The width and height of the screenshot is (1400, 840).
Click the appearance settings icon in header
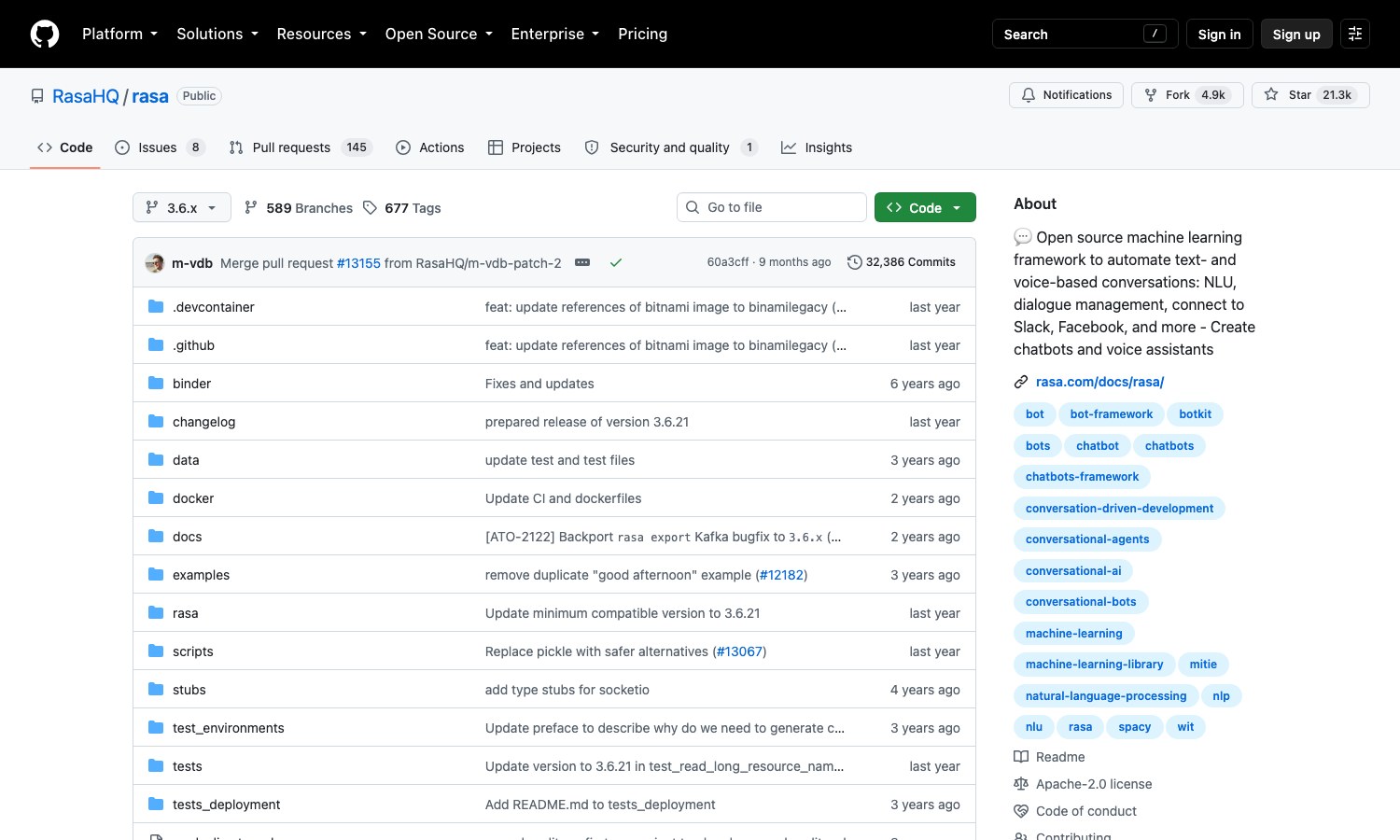click(x=1355, y=35)
